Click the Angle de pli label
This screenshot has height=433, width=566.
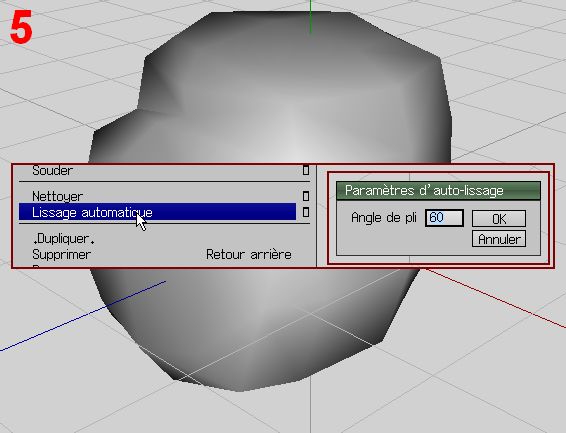point(384,218)
